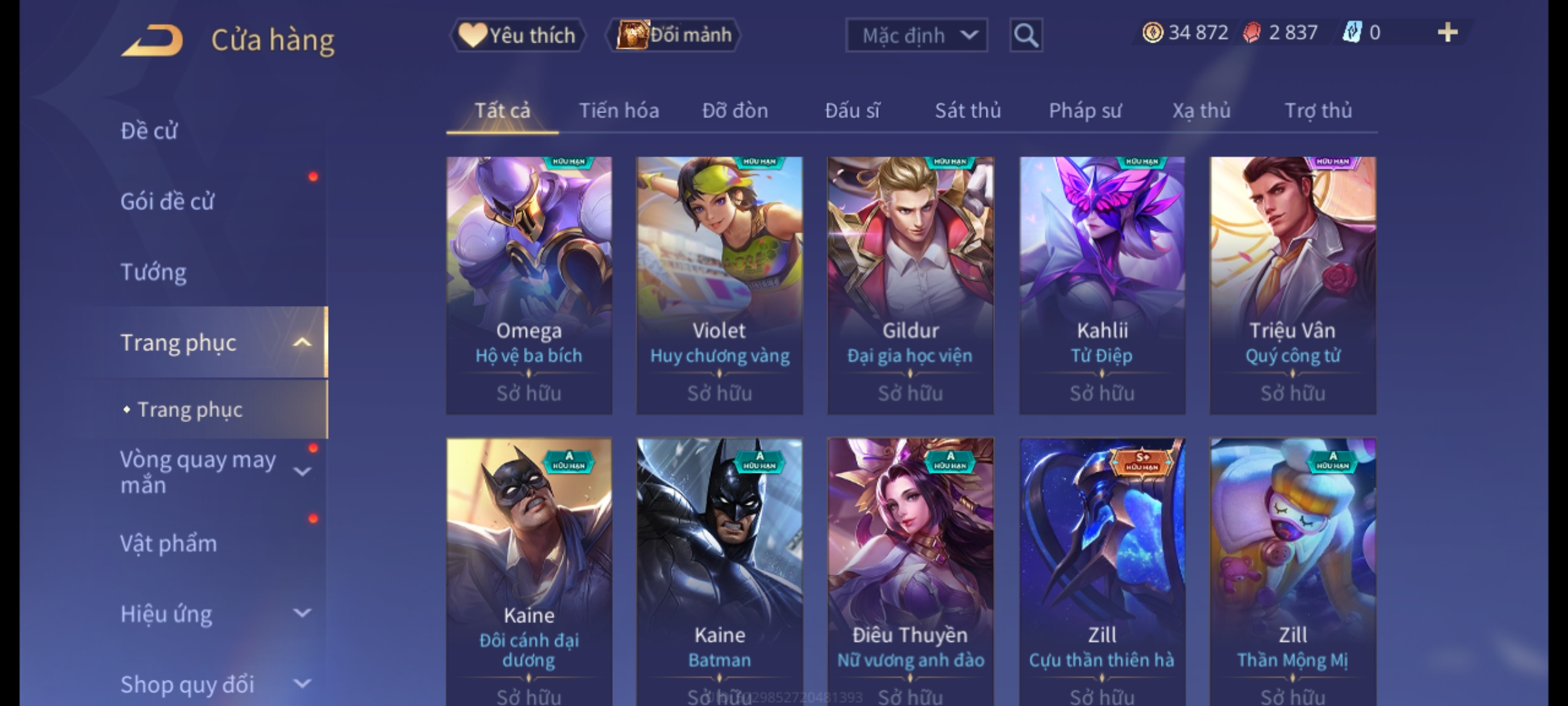Image resolution: width=1568 pixels, height=706 pixels.
Task: Open Yêu thích heart favorites
Action: pyautogui.click(x=517, y=35)
